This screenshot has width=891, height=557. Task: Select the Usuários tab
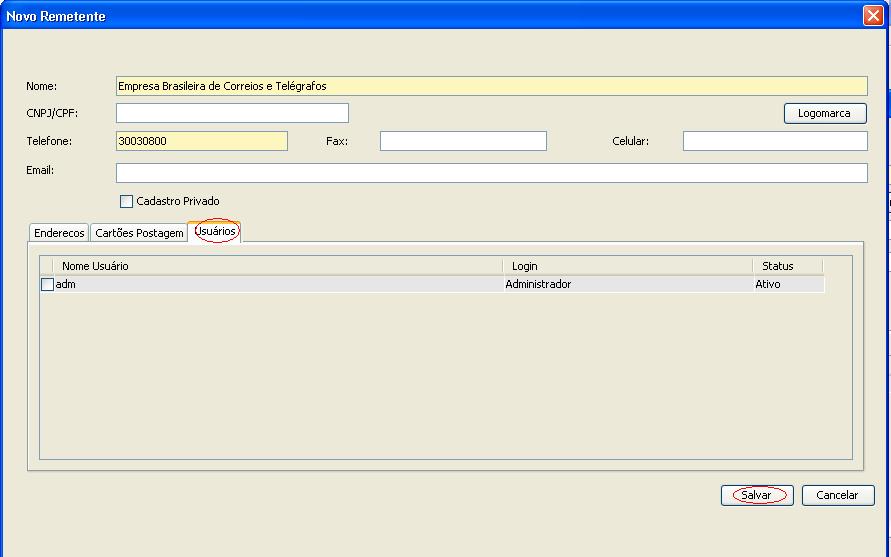(215, 231)
